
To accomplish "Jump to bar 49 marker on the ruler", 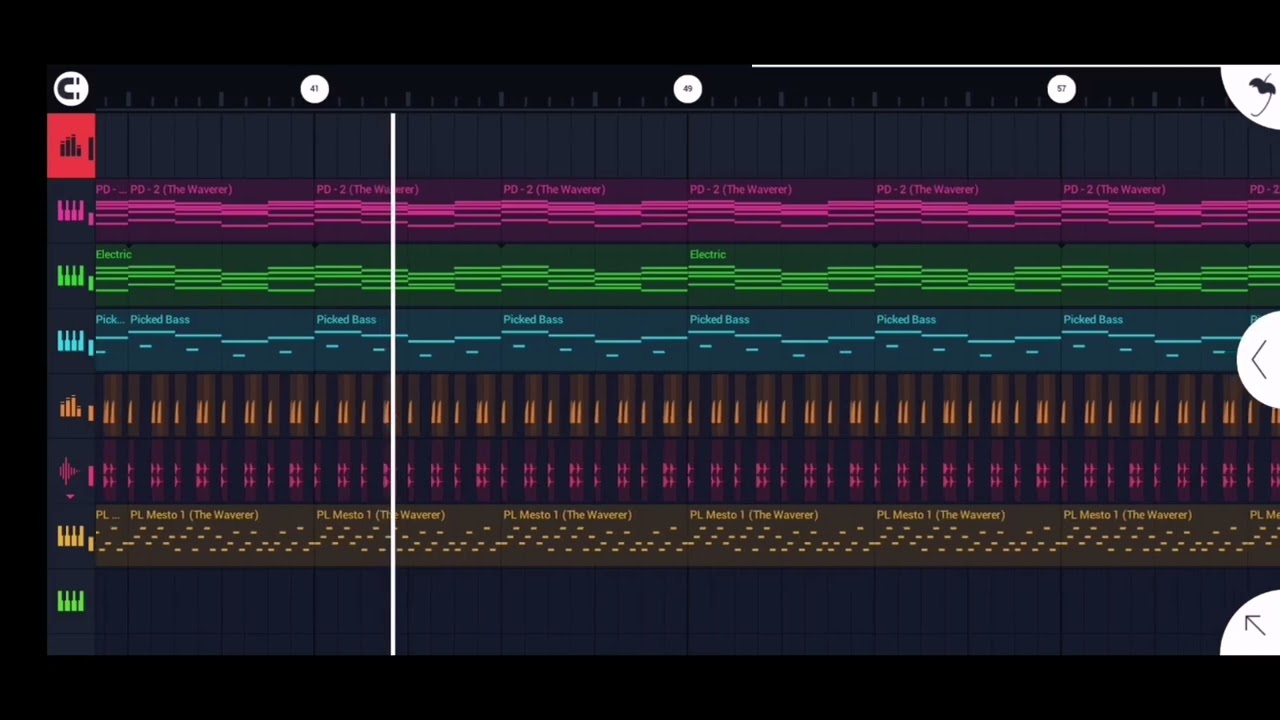I will (687, 89).
